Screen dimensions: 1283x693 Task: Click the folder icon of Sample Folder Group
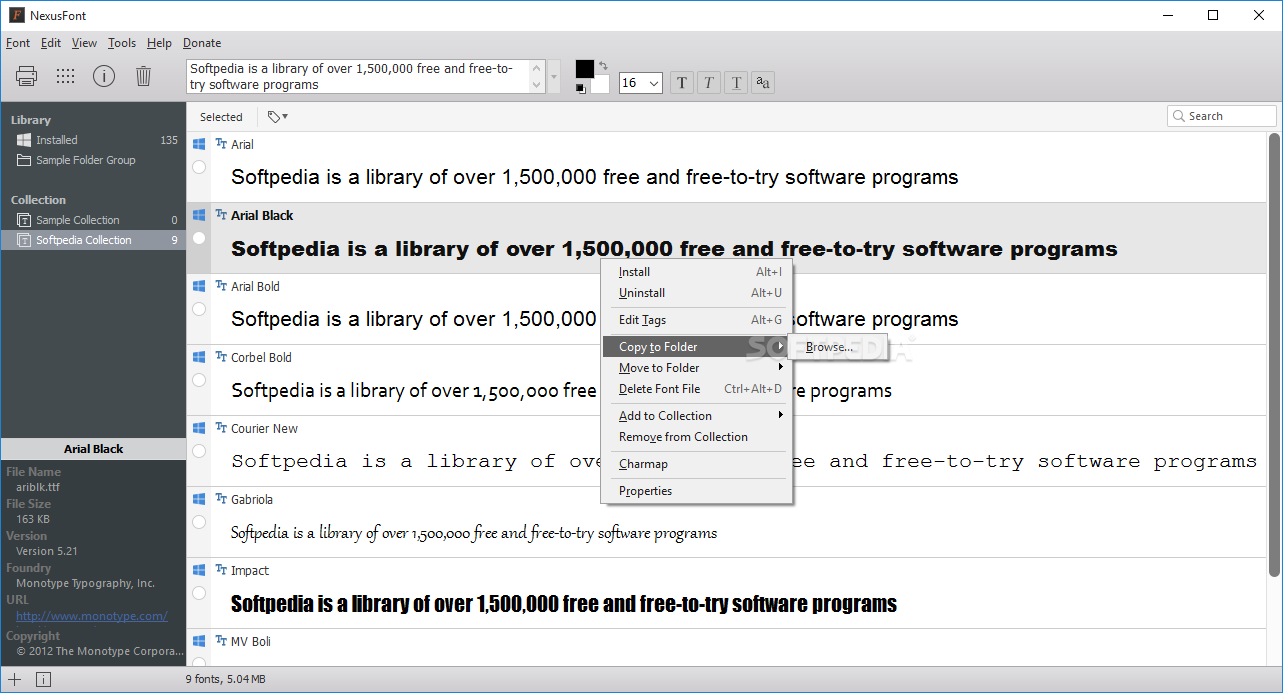(24, 160)
